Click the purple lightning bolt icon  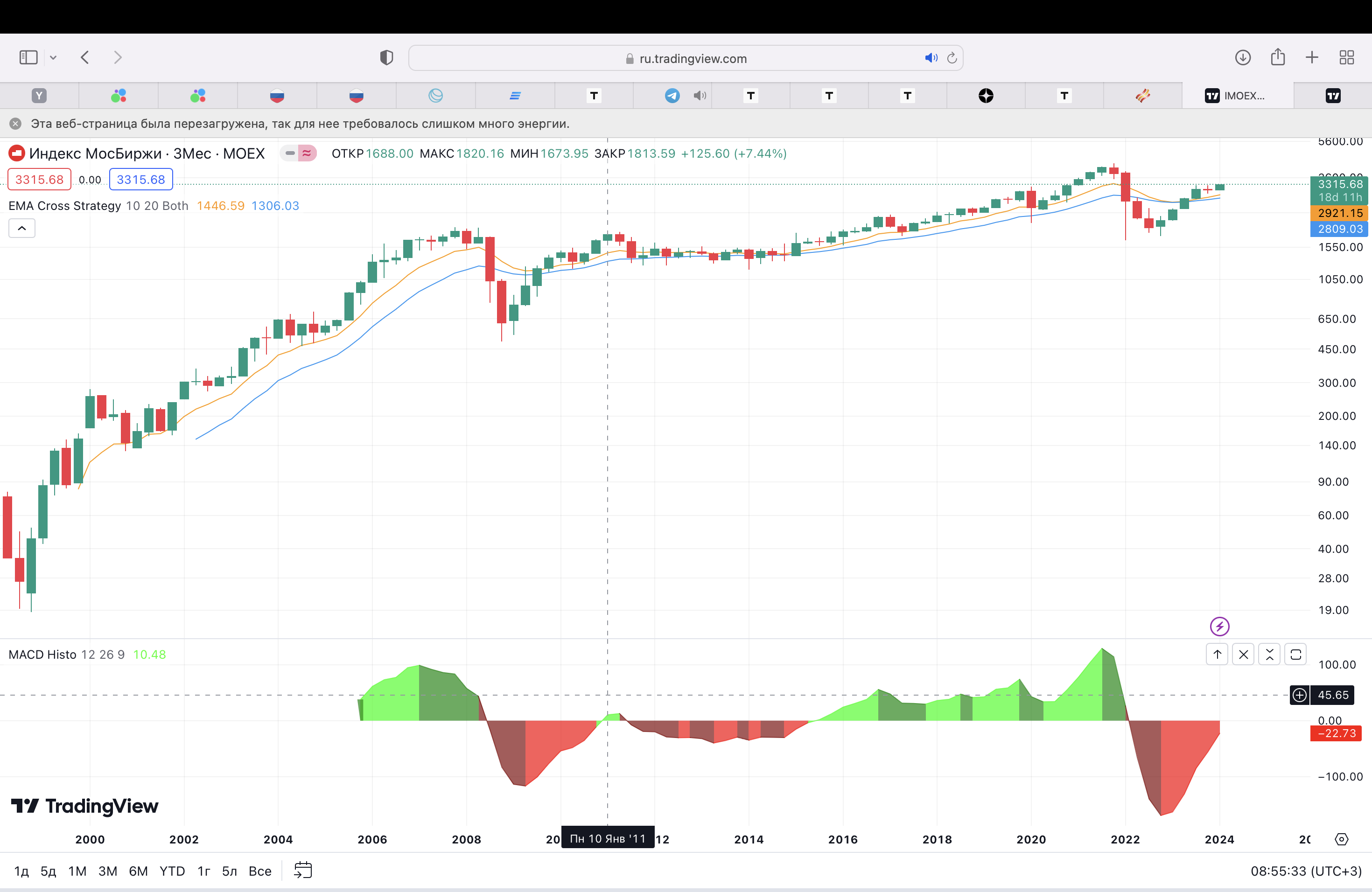1219,626
